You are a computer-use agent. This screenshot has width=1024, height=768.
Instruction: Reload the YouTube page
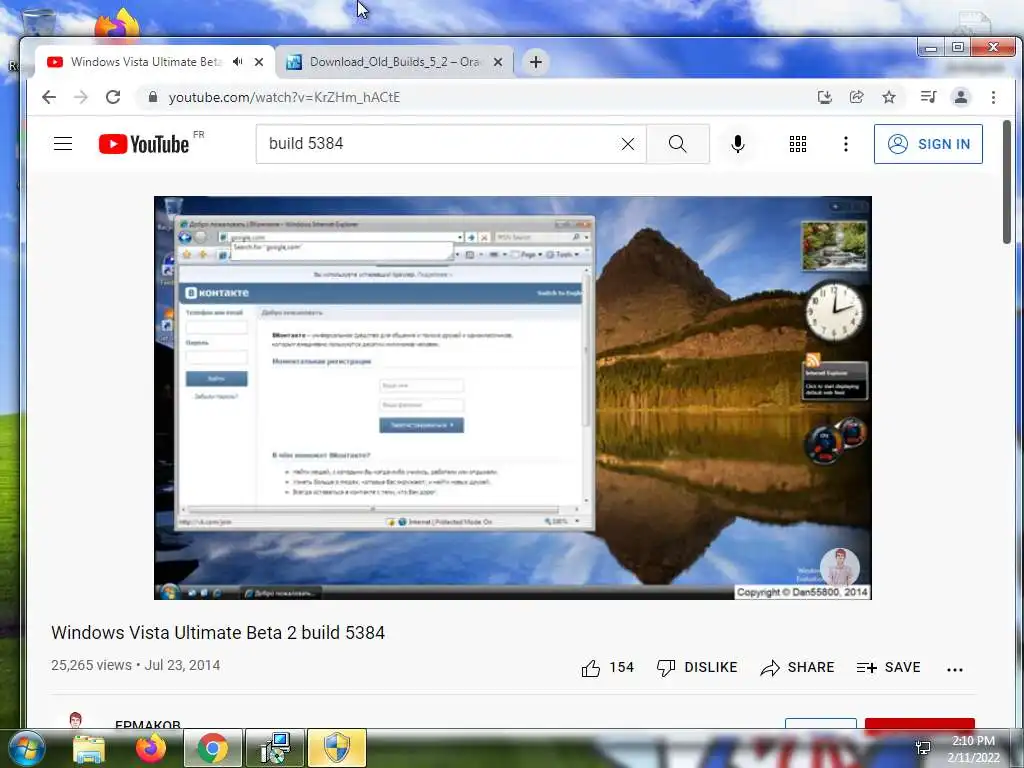(x=113, y=97)
